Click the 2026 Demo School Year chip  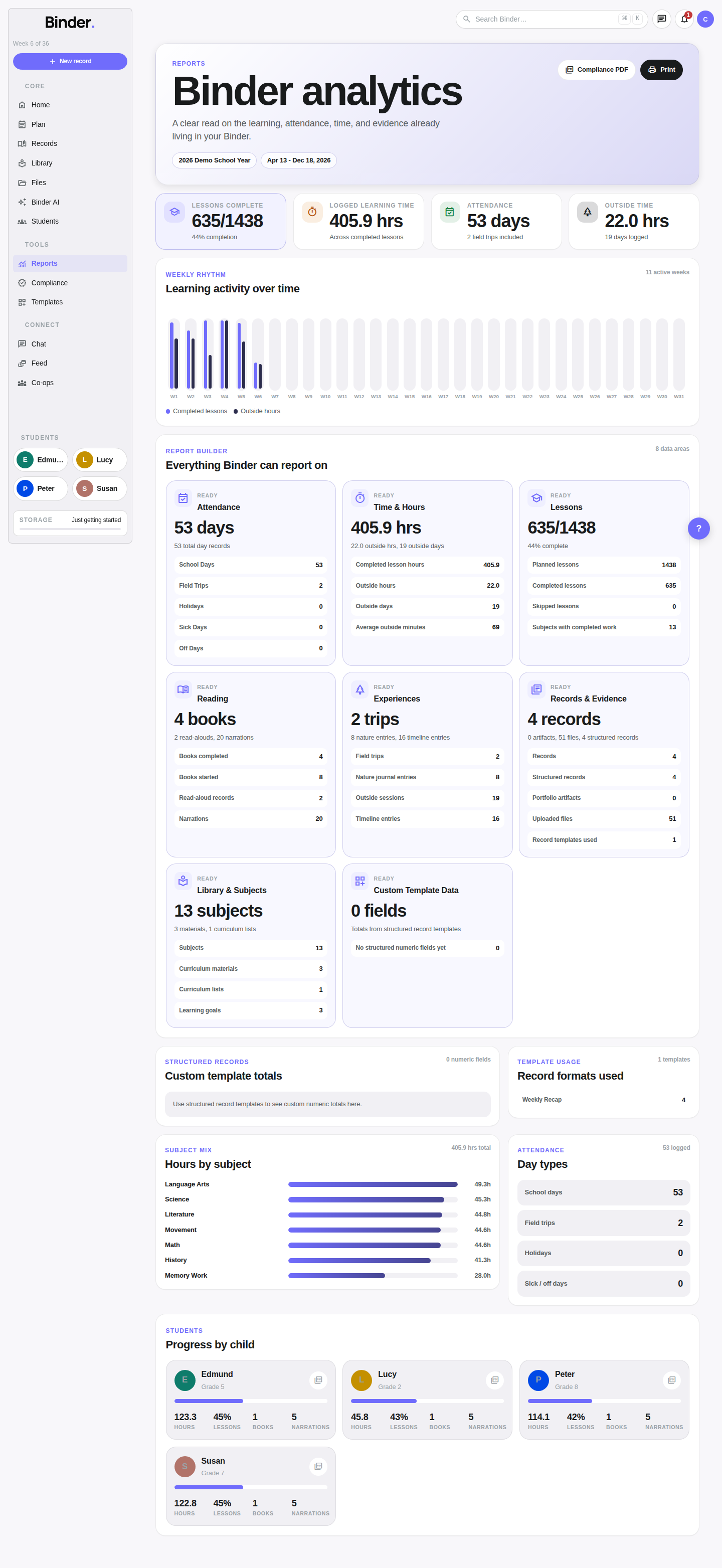[214, 160]
